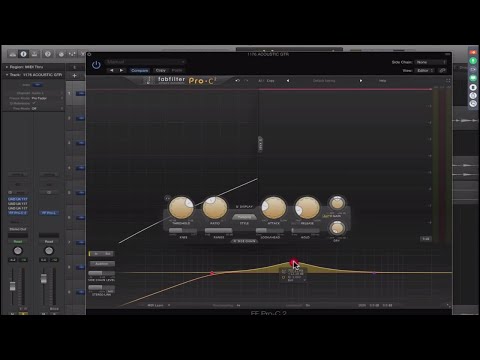Click the Release knob

[307, 208]
